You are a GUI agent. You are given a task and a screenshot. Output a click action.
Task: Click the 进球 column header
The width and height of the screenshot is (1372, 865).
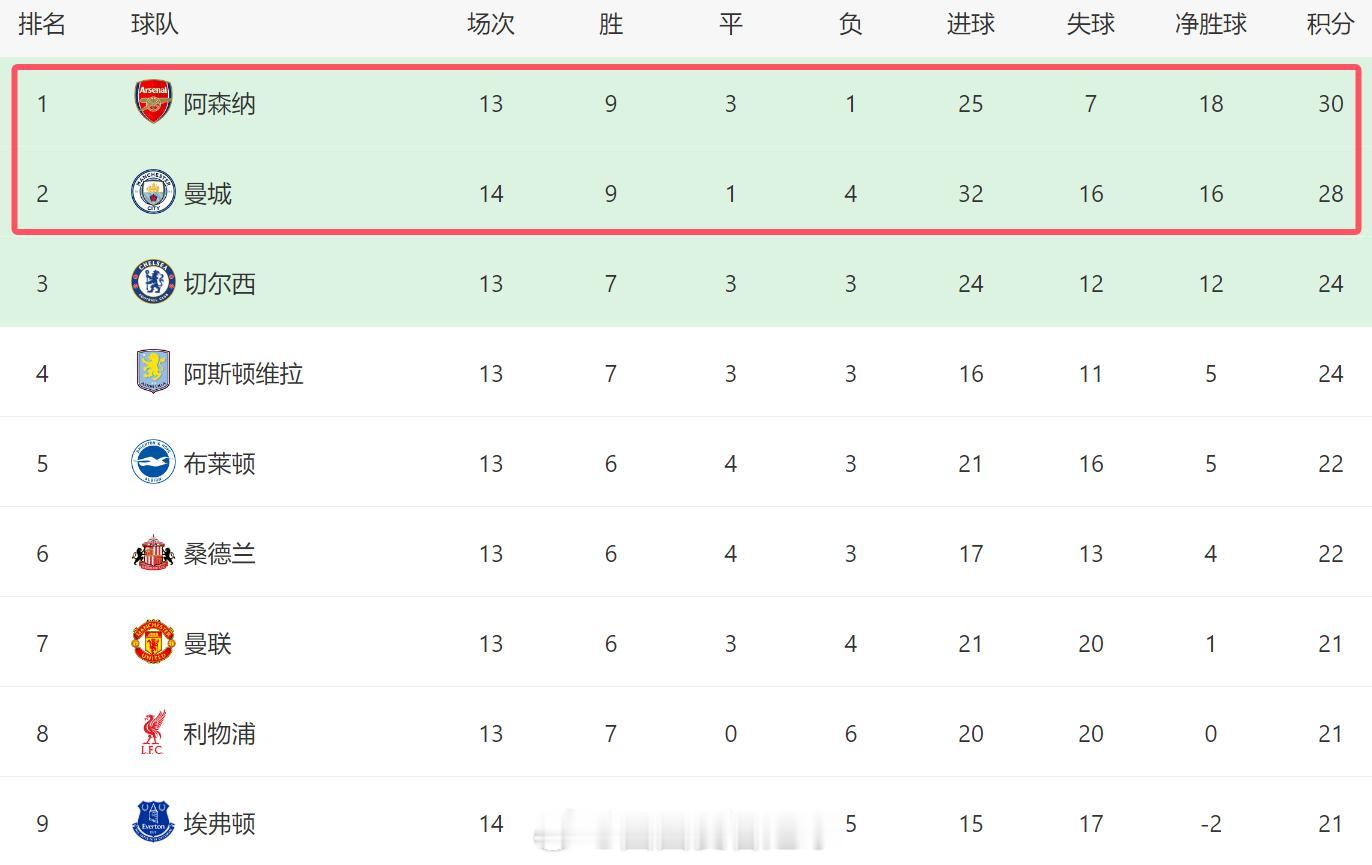coord(970,25)
